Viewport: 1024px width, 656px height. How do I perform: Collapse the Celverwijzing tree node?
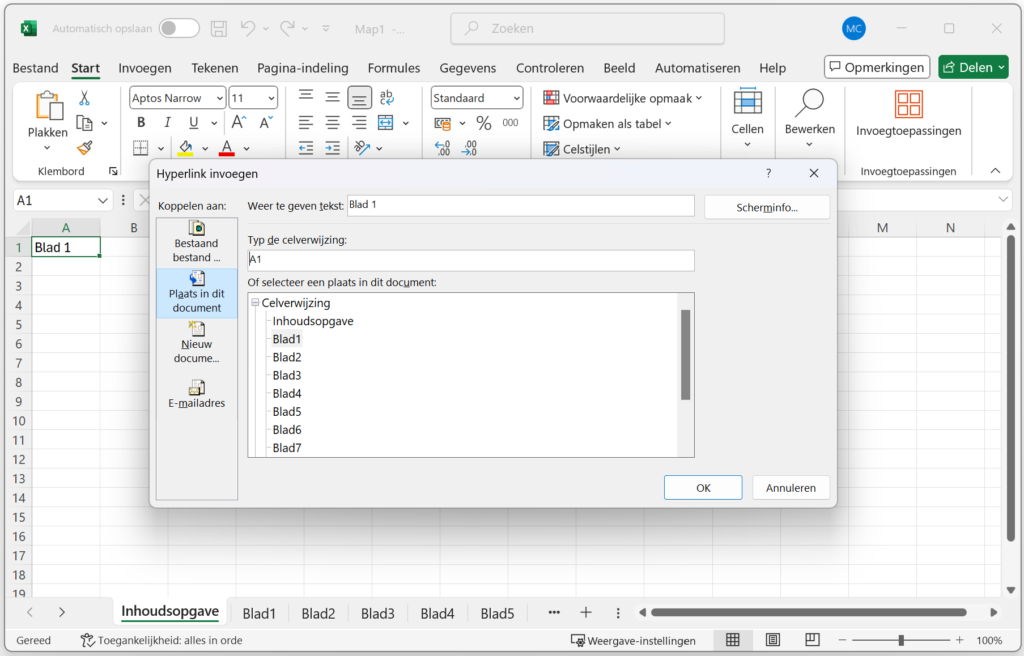point(255,303)
